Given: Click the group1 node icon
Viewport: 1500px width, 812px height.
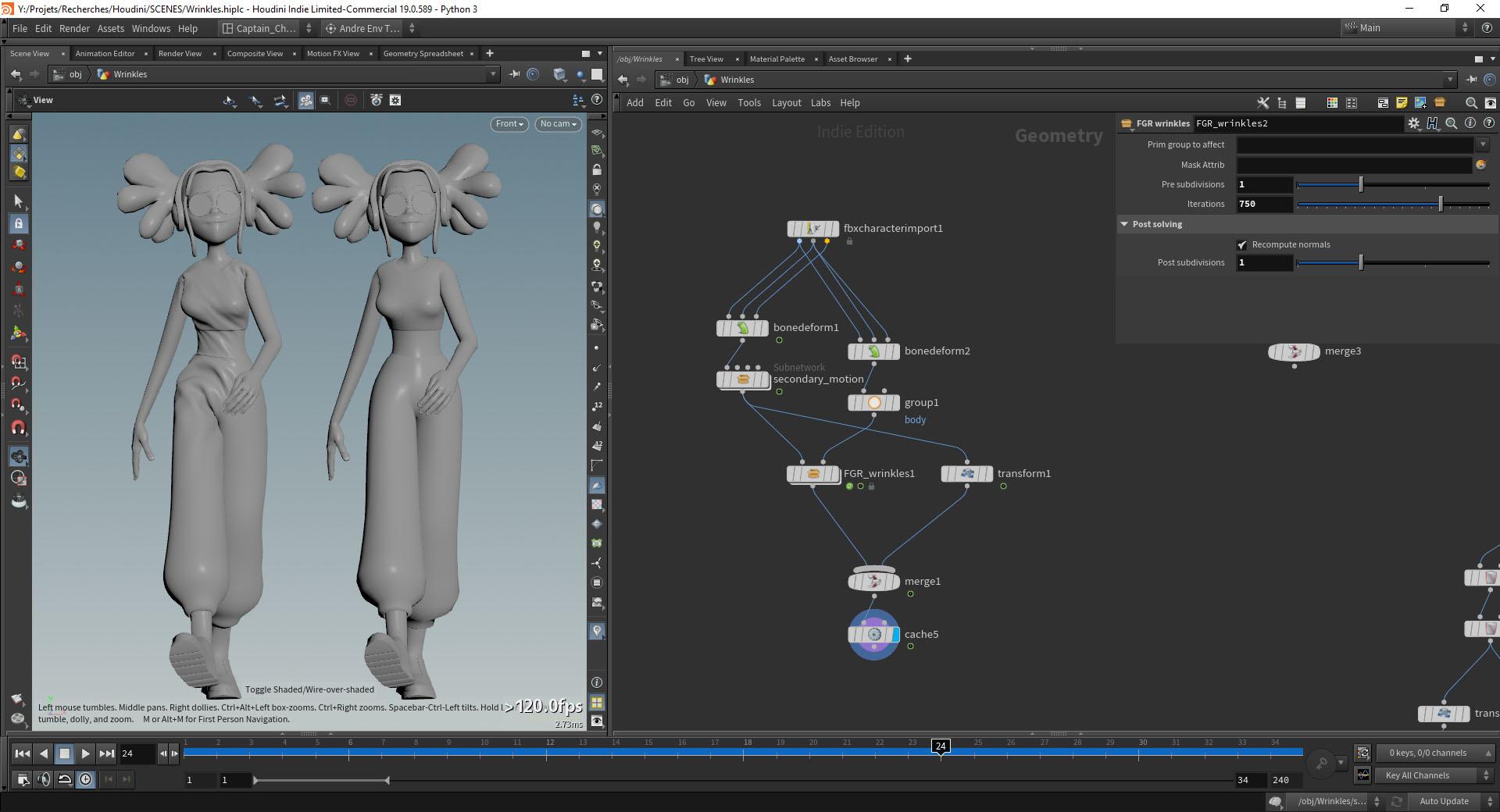Looking at the screenshot, I should [873, 403].
